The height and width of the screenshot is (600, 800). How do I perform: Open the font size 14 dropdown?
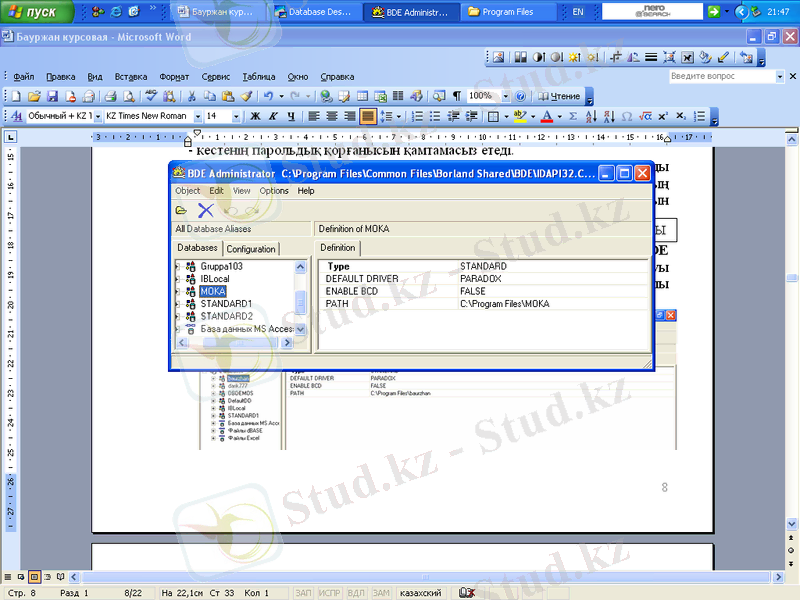click(x=236, y=116)
